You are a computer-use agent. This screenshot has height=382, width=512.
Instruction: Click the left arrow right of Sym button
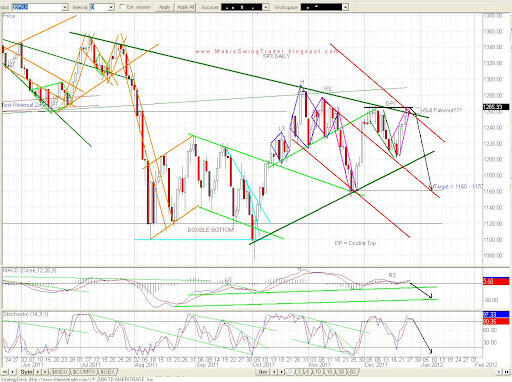(38, 372)
